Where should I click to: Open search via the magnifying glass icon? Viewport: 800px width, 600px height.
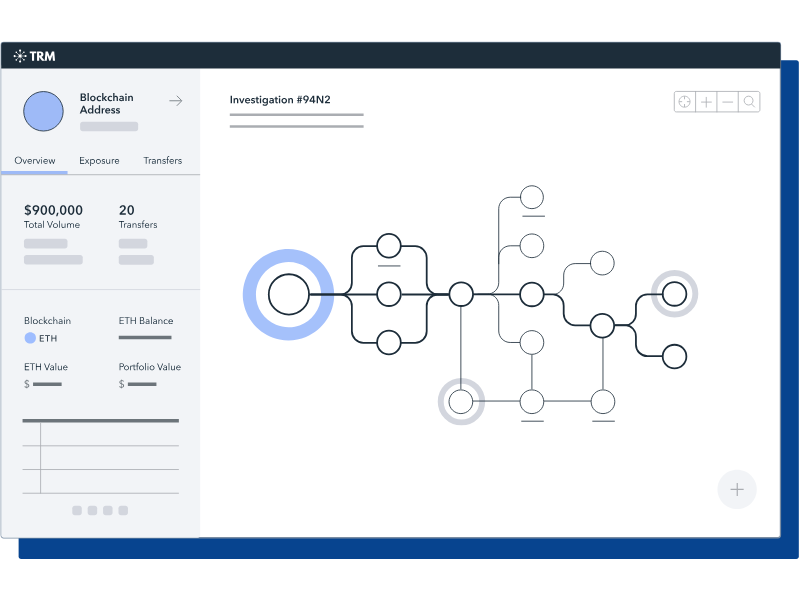(x=749, y=101)
